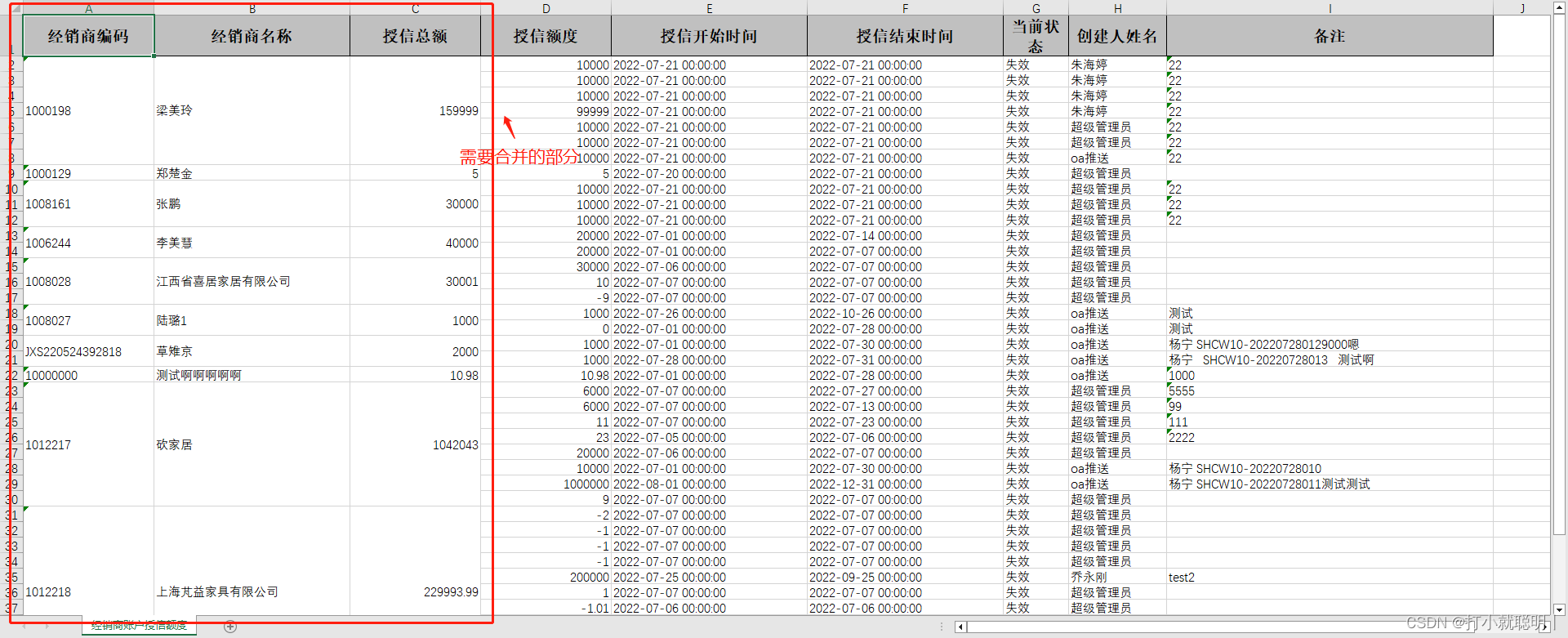Select column J header
1568x638 pixels.
(x=1521, y=9)
